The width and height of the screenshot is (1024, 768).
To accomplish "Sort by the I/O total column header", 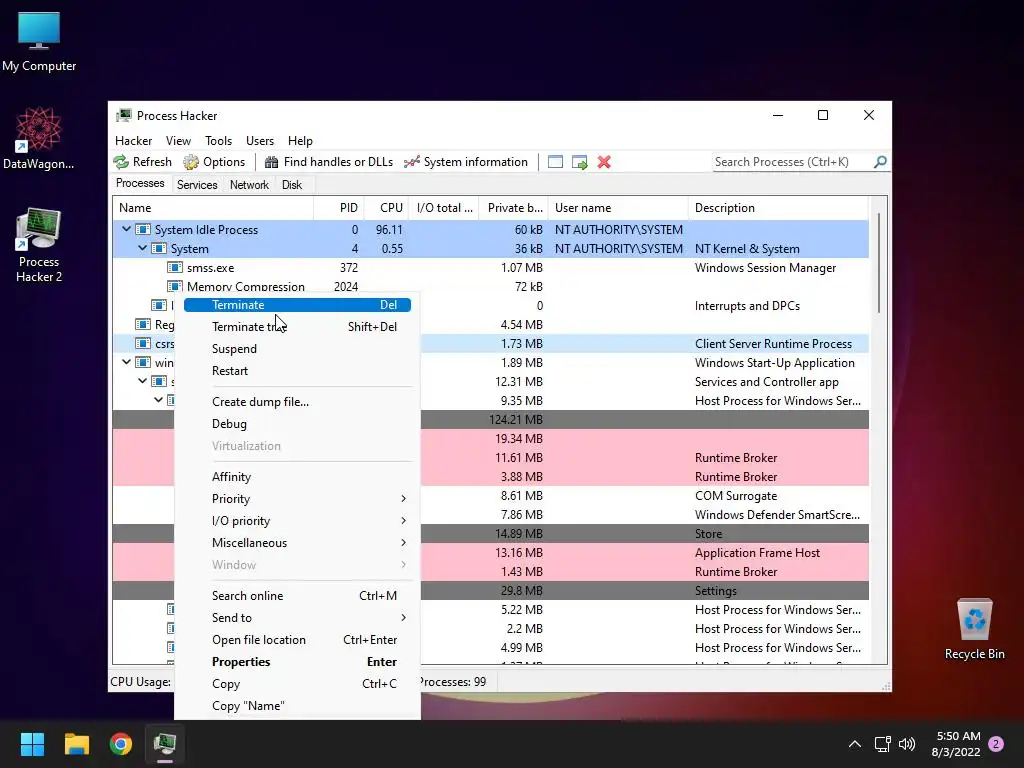I will [443, 208].
